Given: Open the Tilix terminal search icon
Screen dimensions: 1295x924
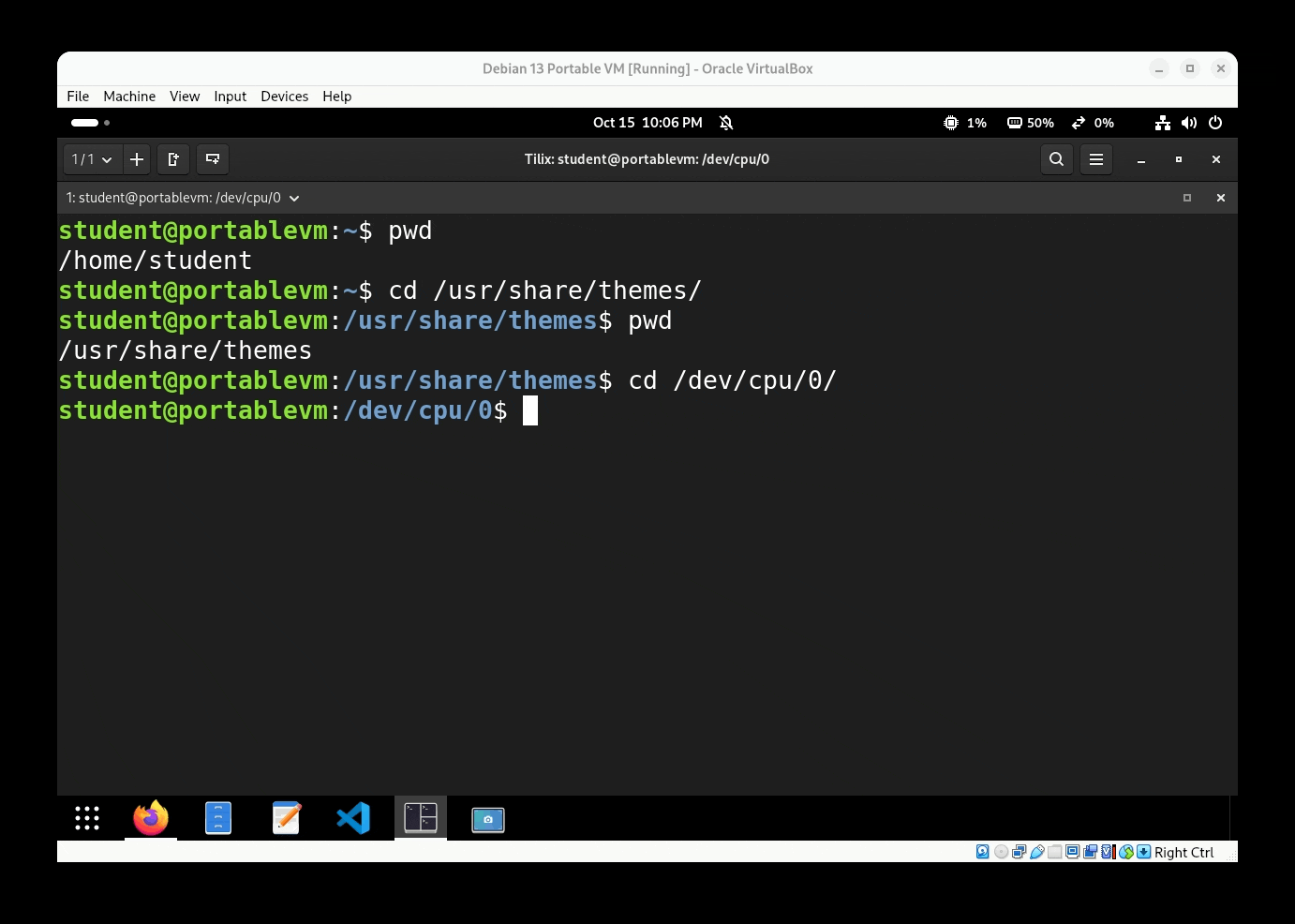Looking at the screenshot, I should pos(1056,159).
